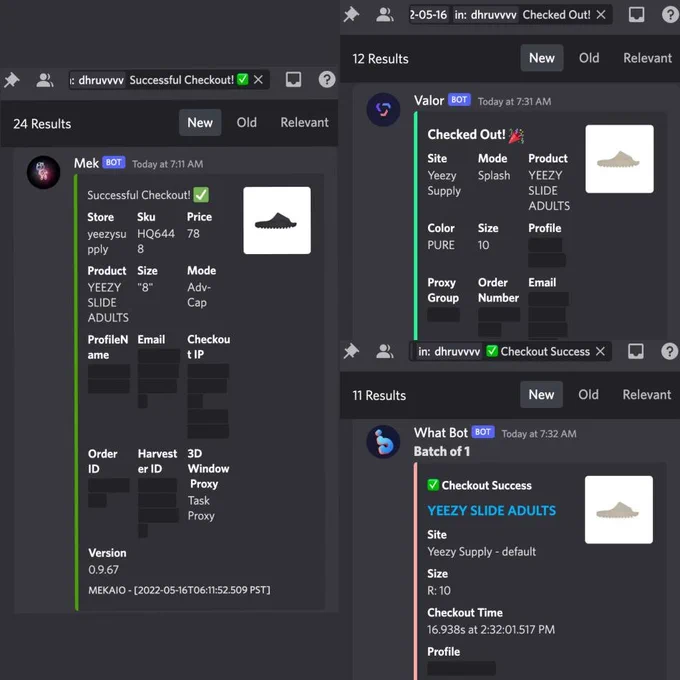Show member list in Mek search panel
Viewport: 680px width, 680px height.
pyautogui.click(x=44, y=80)
